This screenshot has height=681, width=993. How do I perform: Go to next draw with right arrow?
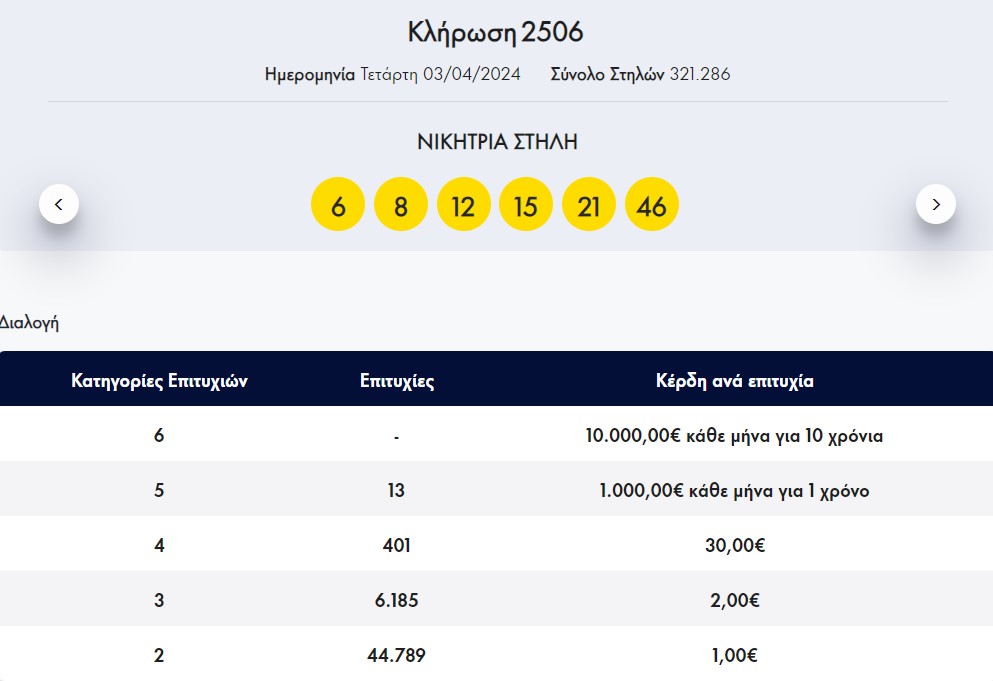[x=935, y=204]
